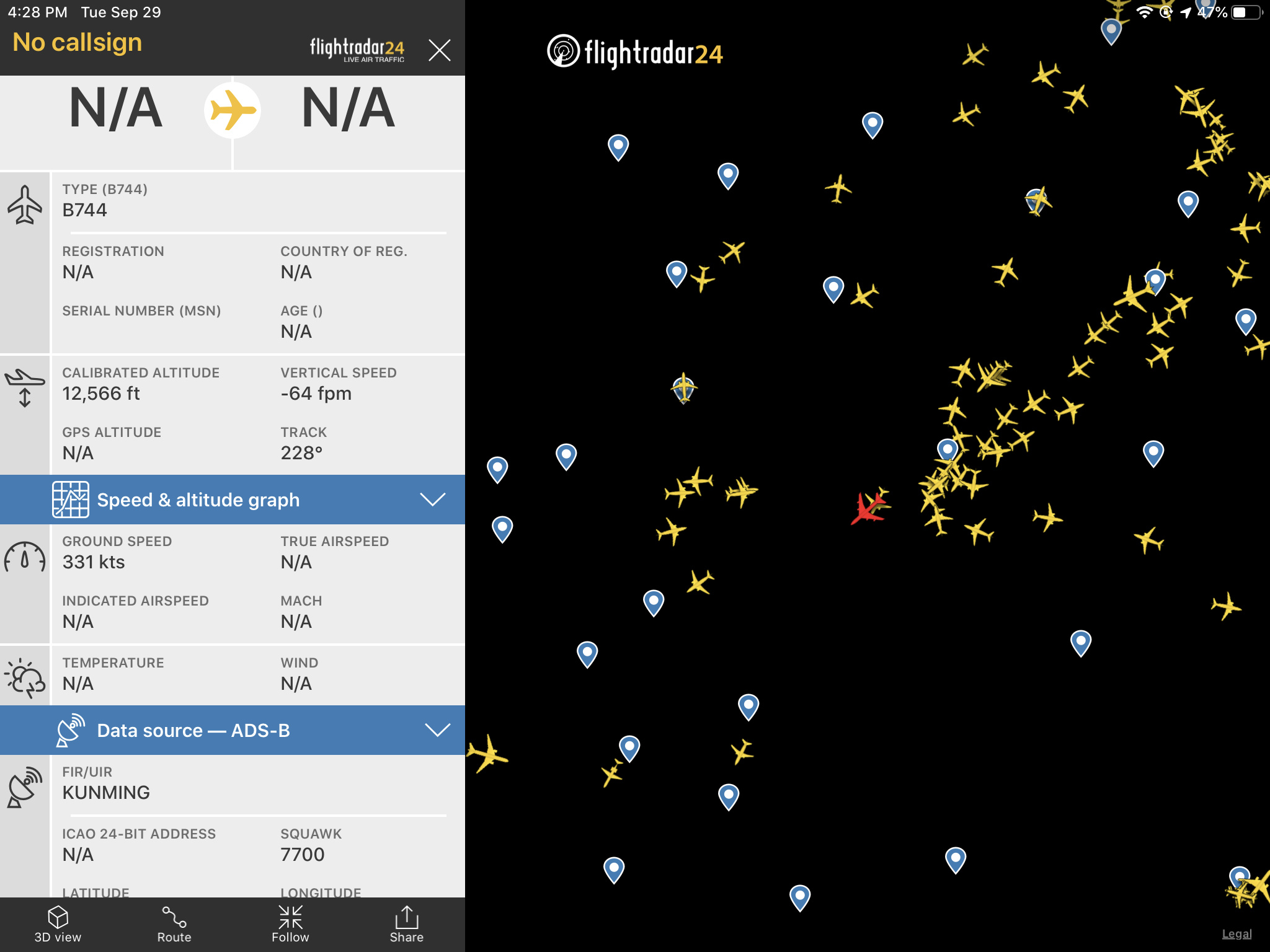The height and width of the screenshot is (952, 1270).
Task: Expand the Speed & altitude graph chevron
Action: (432, 500)
